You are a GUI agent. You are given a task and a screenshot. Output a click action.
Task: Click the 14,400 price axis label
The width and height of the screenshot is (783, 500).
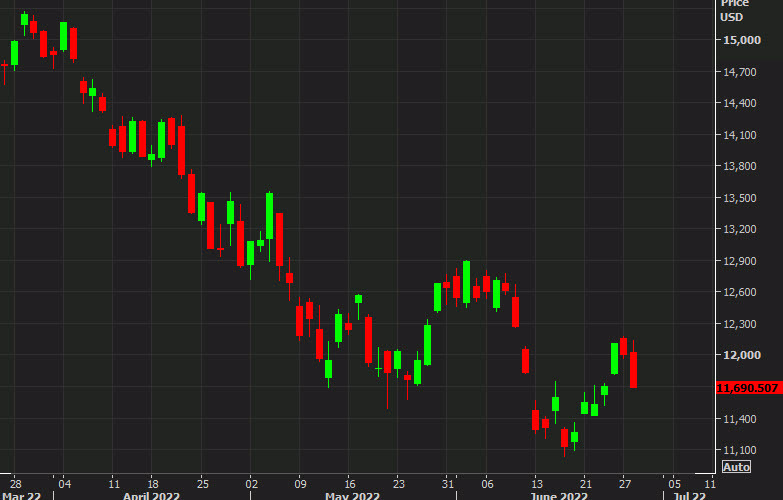point(740,103)
